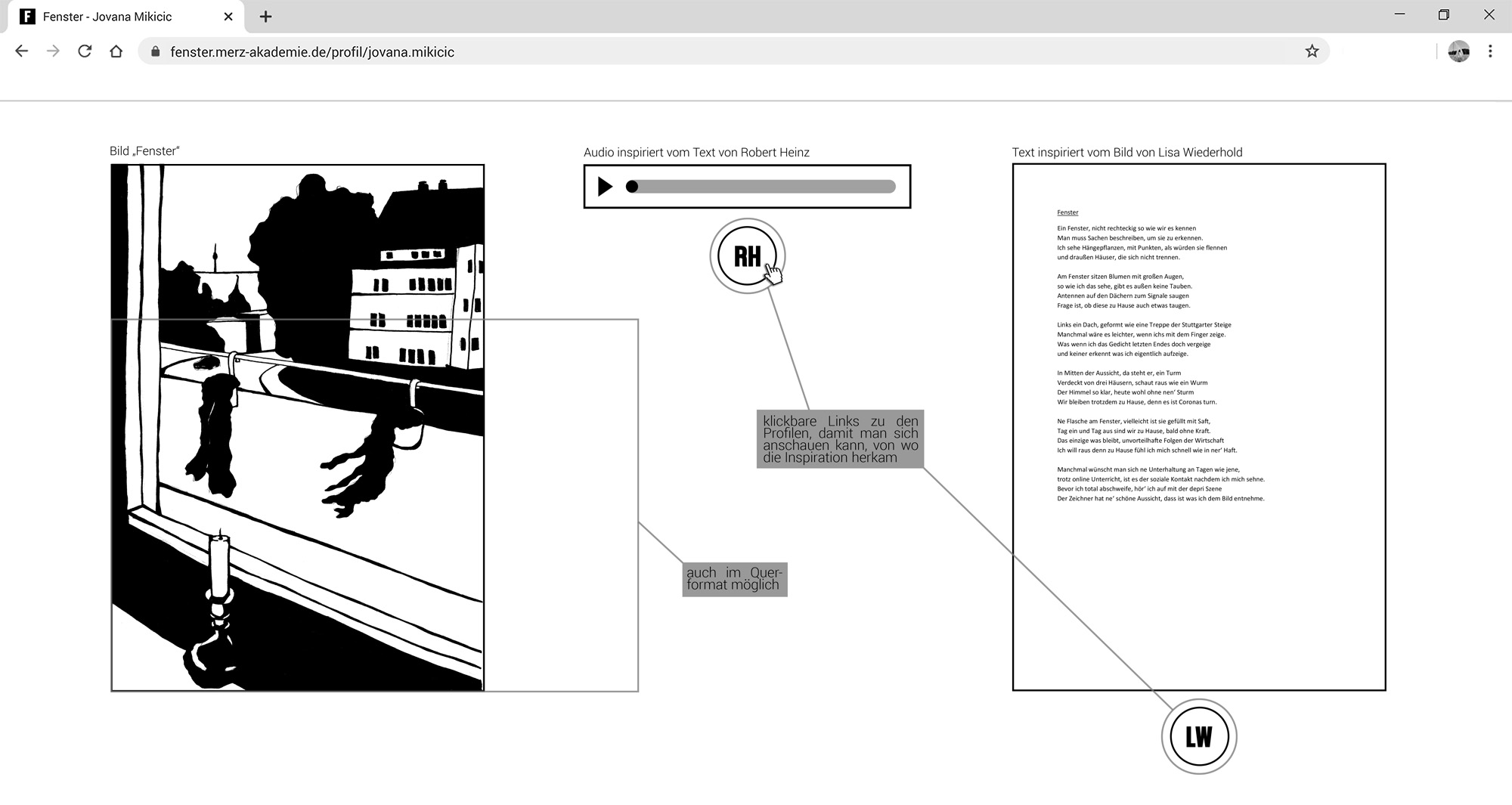This screenshot has width=1512, height=805.
Task: Open the user profile avatar
Action: 1458,51
